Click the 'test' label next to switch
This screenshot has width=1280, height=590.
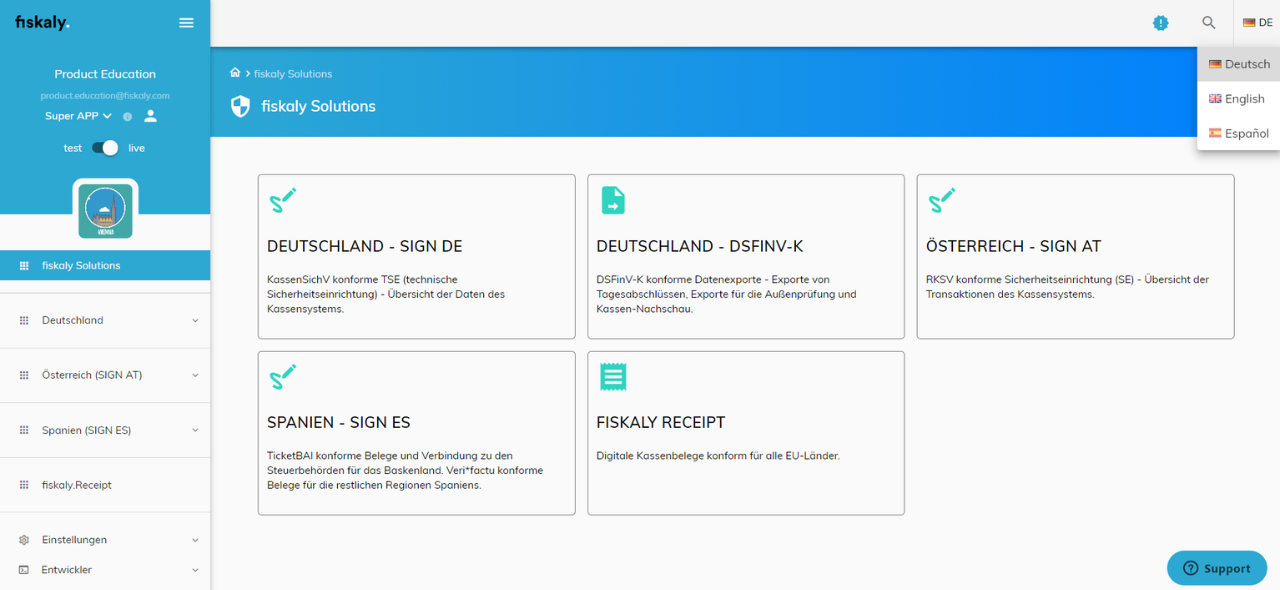73,148
